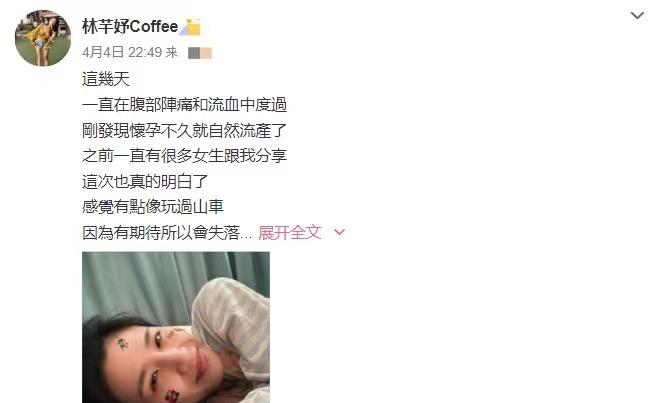
Task: Click the line 剛發現懷孕不久就自然流產了
Action: pyautogui.click(x=185, y=131)
